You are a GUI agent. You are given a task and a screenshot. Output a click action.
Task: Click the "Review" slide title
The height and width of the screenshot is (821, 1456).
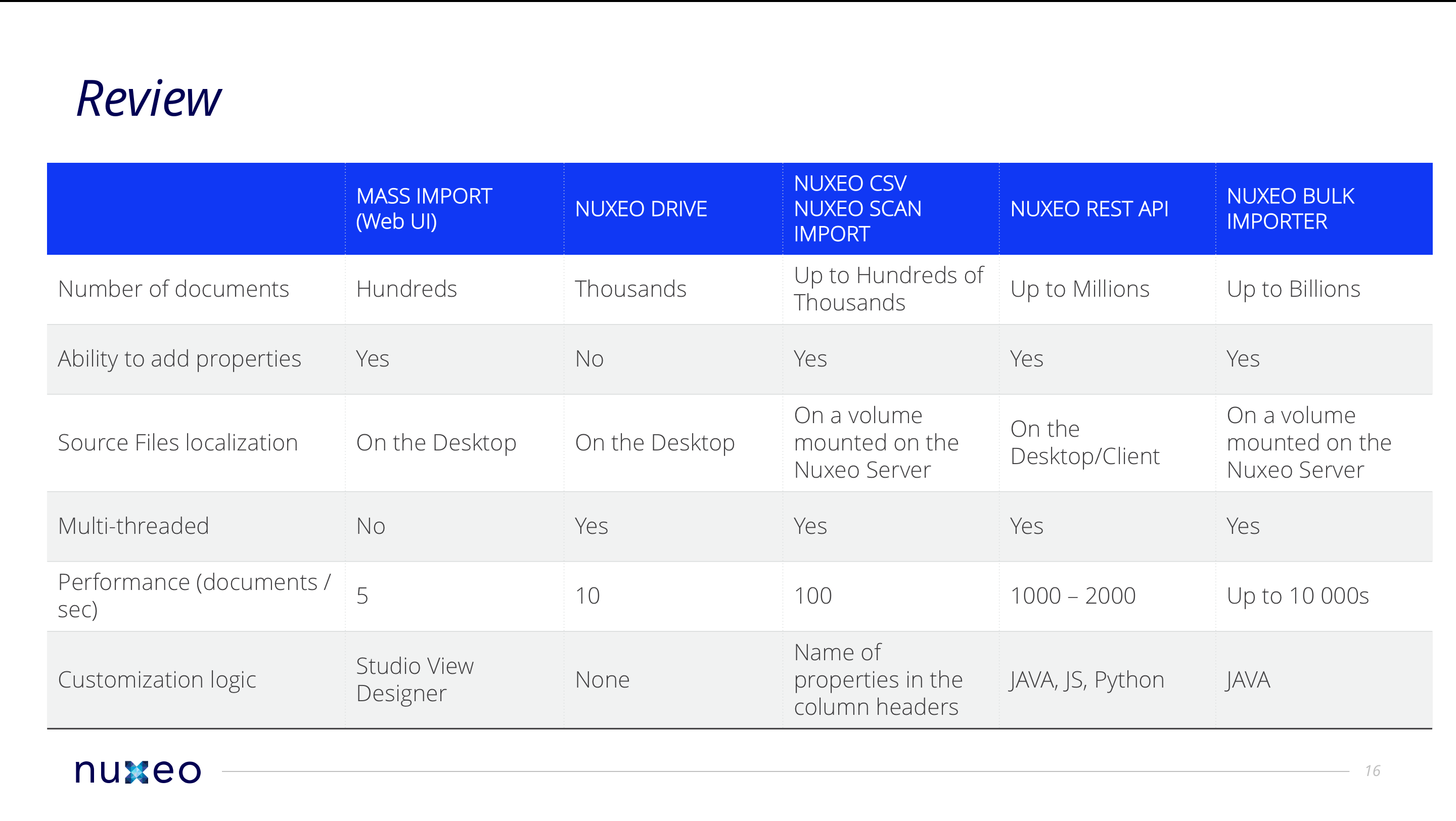click(149, 100)
